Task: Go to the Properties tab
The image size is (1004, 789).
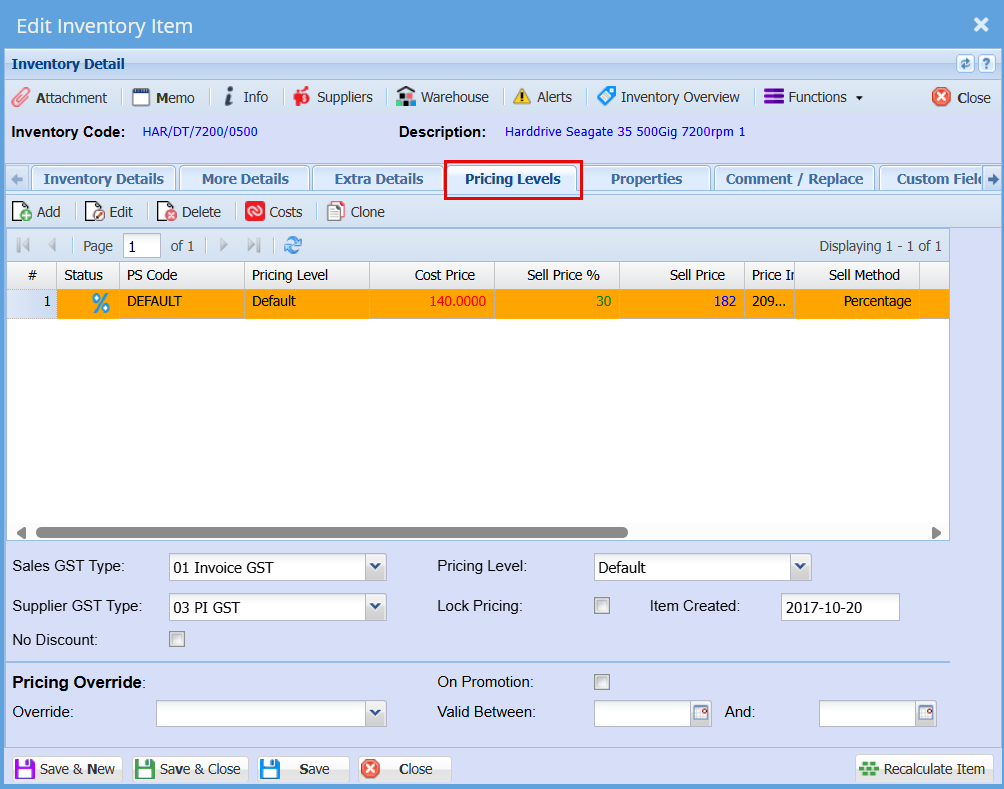Action: pos(646,179)
